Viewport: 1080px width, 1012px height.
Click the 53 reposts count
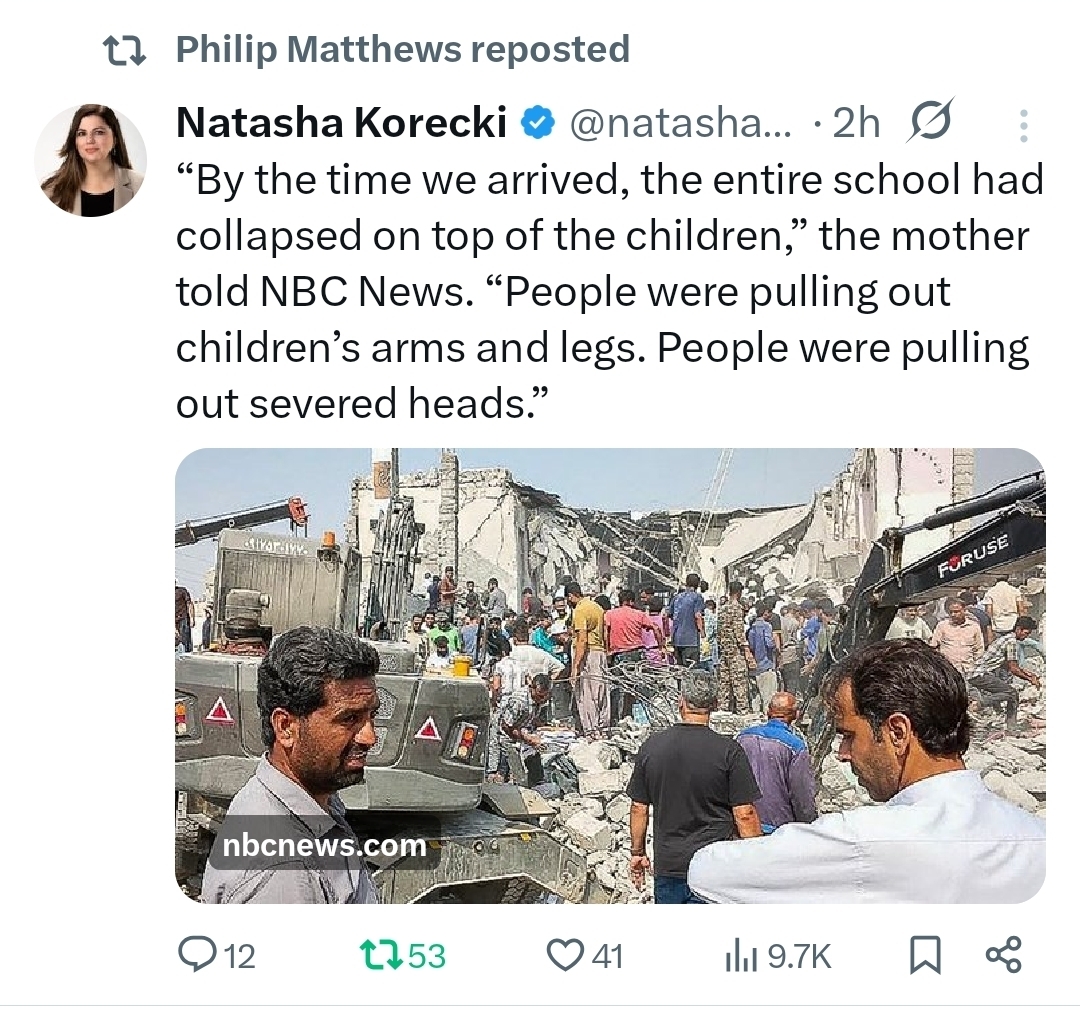pos(426,957)
